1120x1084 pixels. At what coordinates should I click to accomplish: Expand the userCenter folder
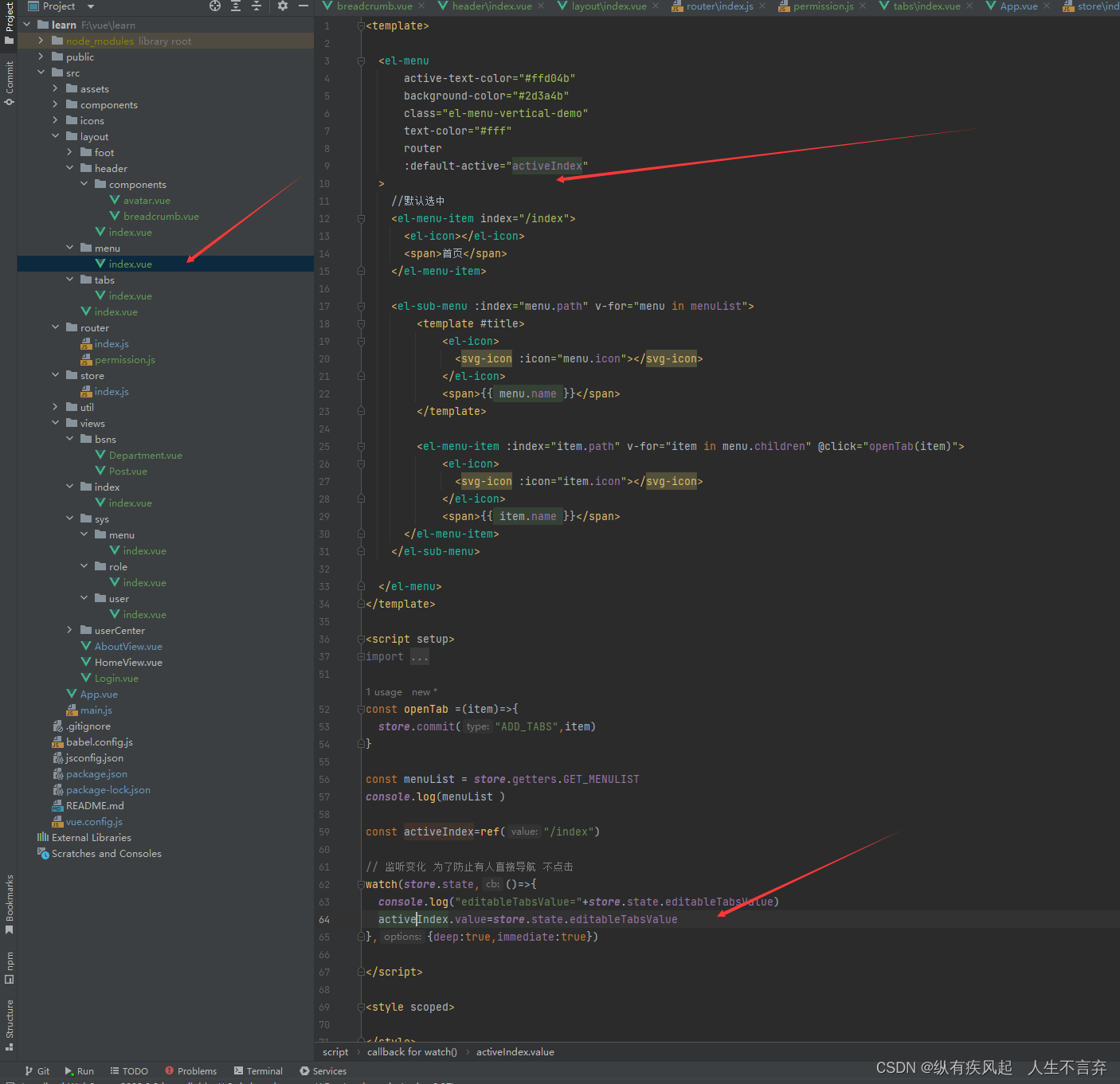69,630
